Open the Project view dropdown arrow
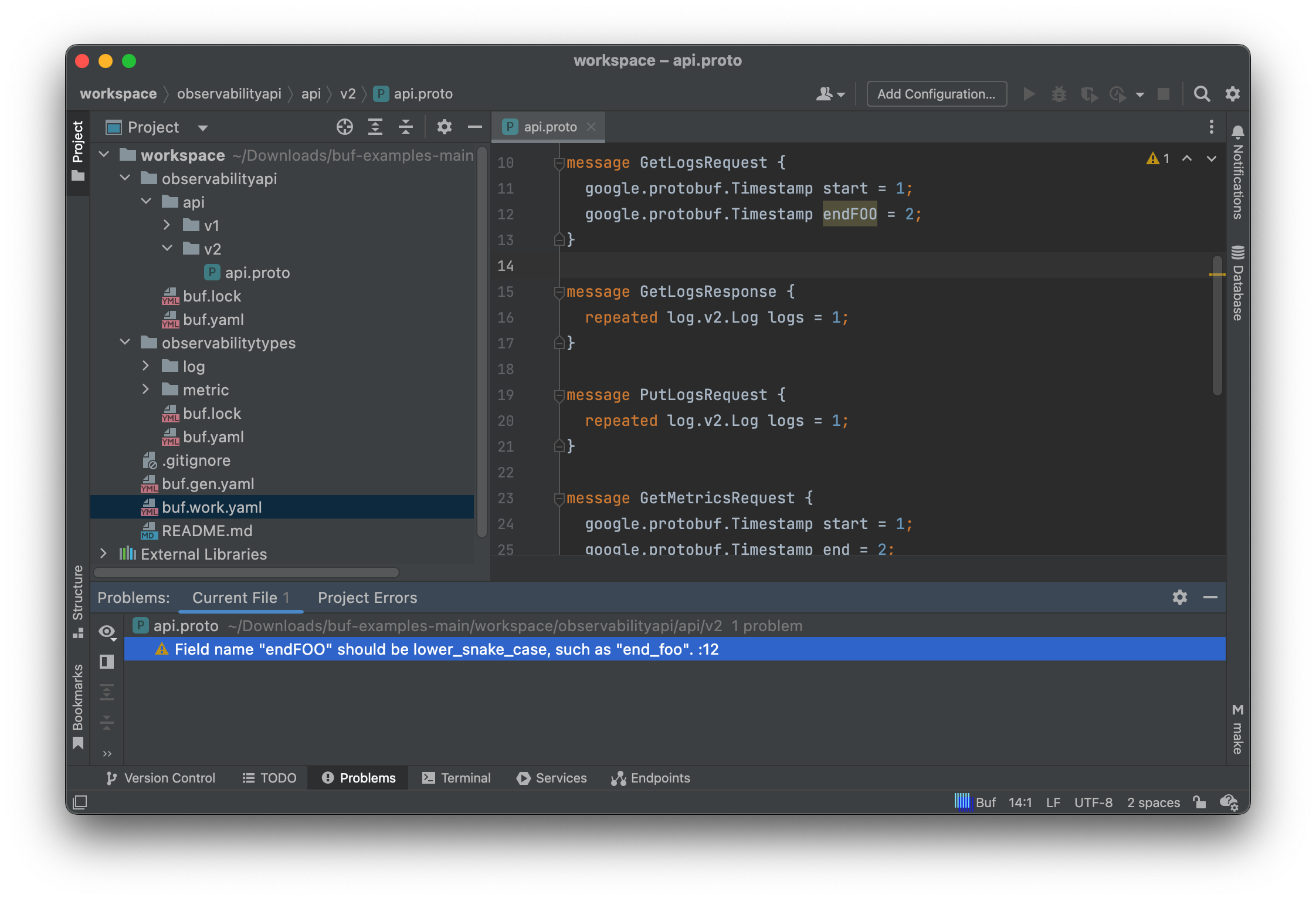 (202, 127)
